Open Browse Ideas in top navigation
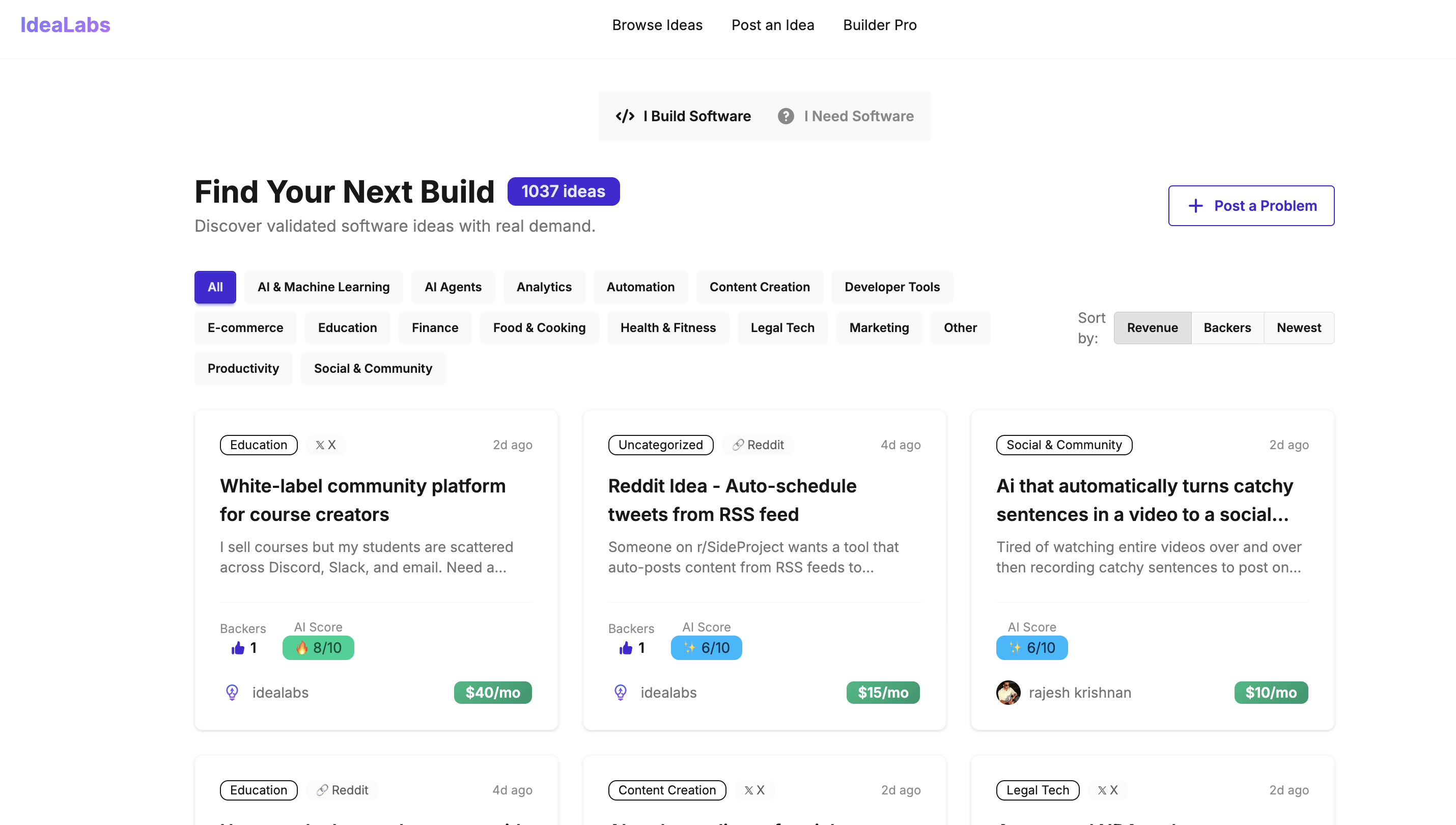The height and width of the screenshot is (825, 1456). 657,25
